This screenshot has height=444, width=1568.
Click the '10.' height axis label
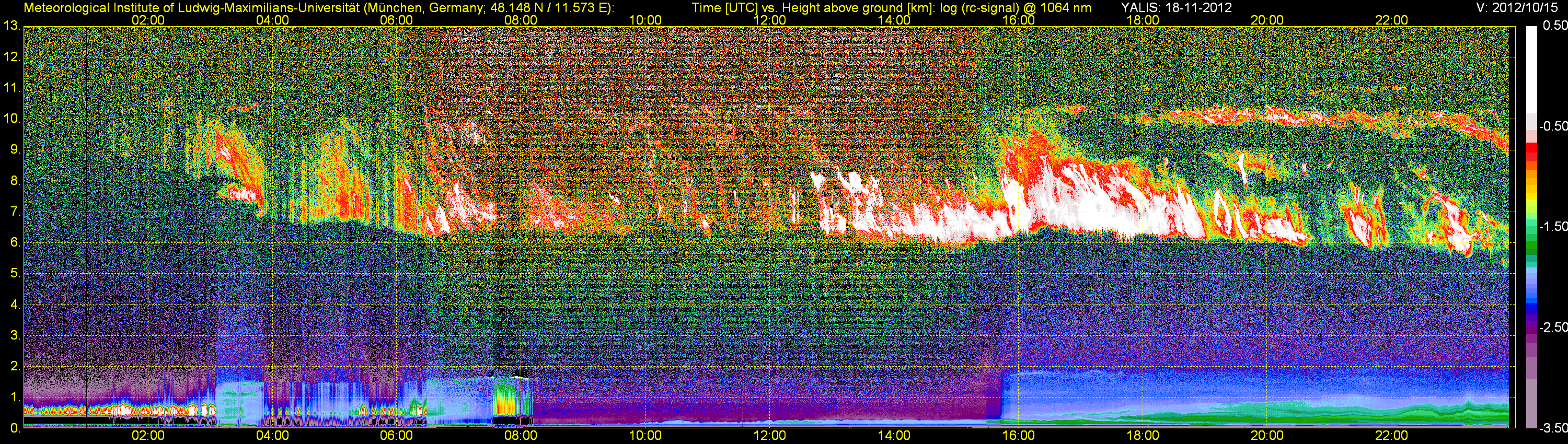pyautogui.click(x=11, y=119)
